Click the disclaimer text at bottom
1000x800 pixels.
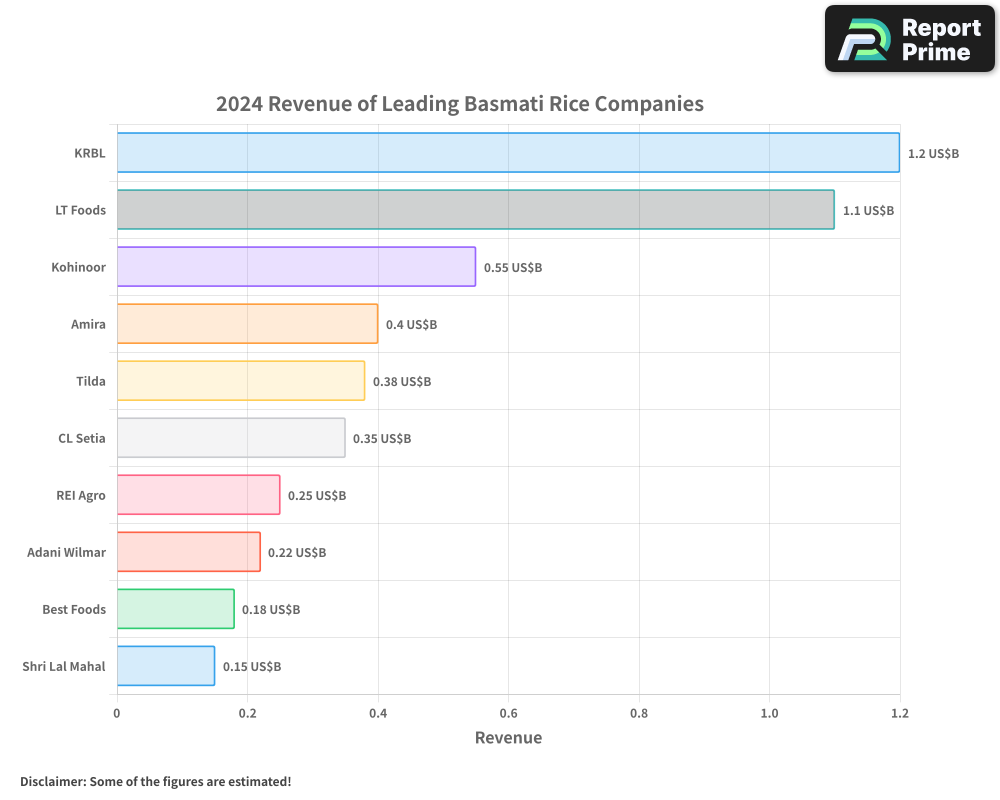point(155,781)
